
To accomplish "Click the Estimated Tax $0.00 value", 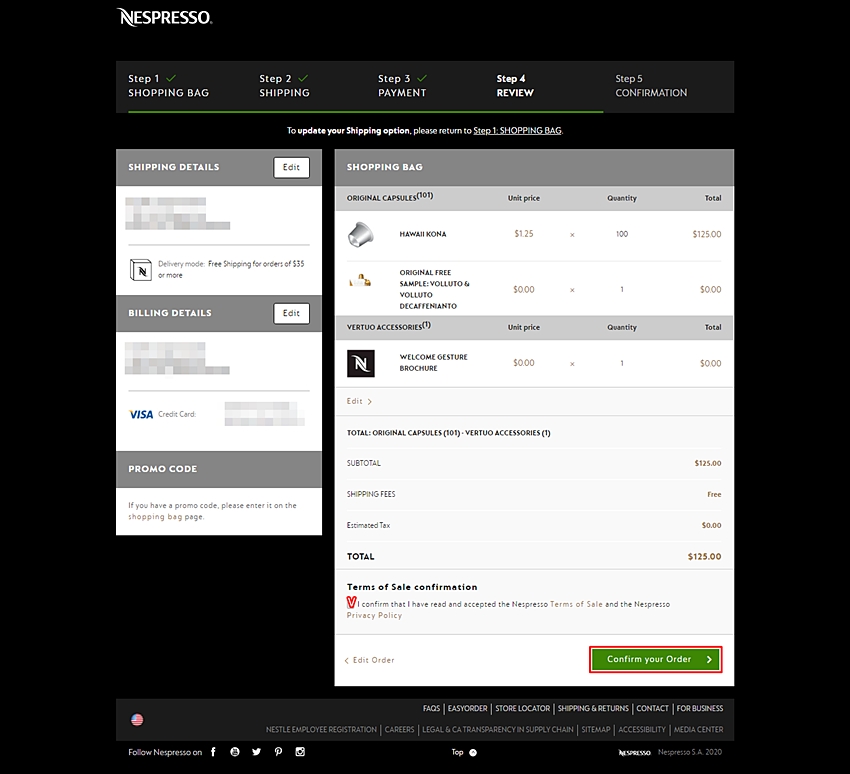I will click(x=711, y=525).
